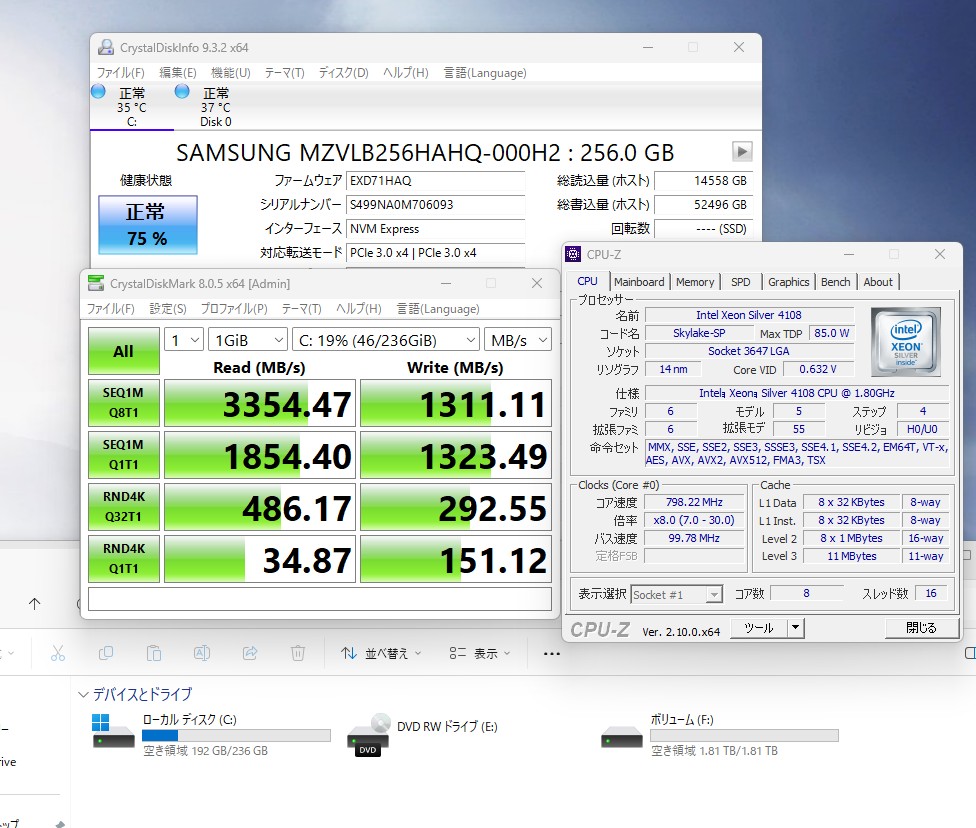Select the Disk 0 status indicator
976x828 pixels.
coord(215,106)
